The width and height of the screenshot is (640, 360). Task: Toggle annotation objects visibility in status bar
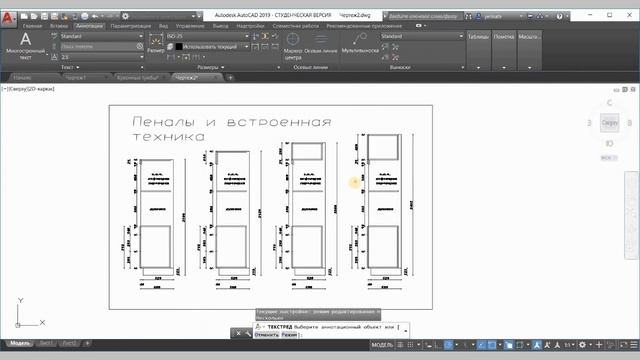(537, 345)
